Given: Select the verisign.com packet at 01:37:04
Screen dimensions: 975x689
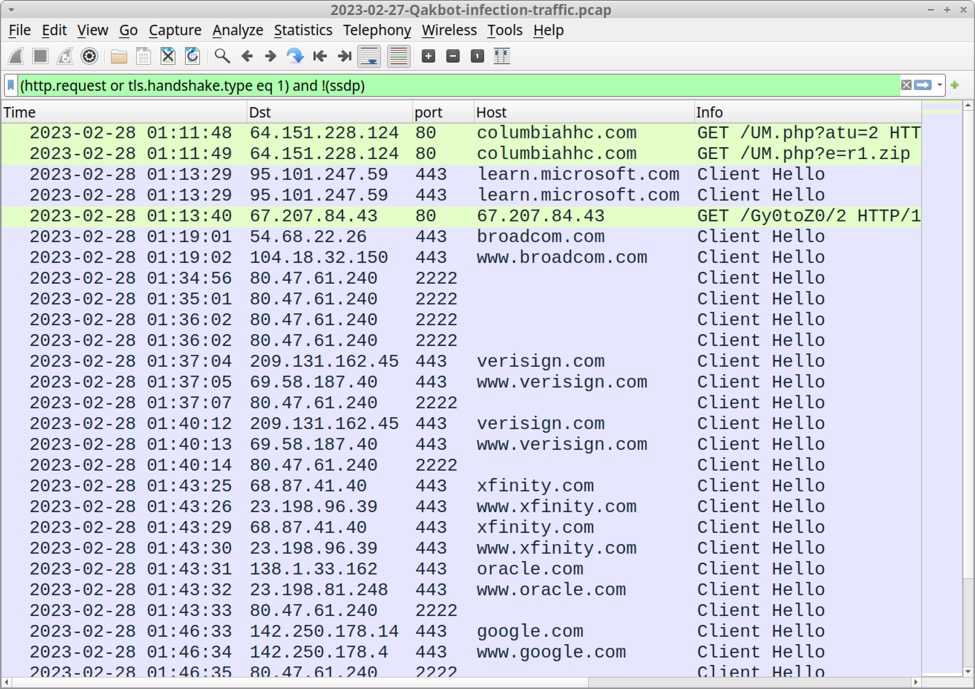Looking at the screenshot, I should click(x=461, y=361).
